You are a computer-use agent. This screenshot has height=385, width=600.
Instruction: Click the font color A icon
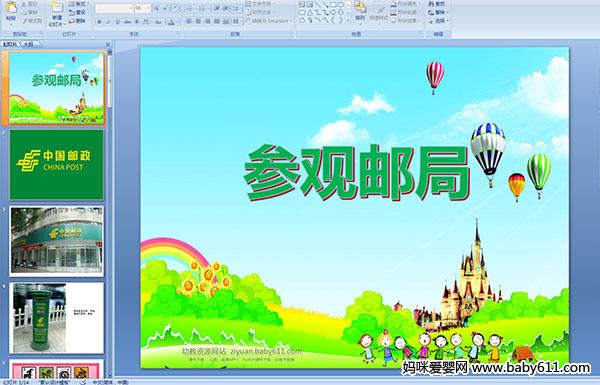[x=171, y=22]
